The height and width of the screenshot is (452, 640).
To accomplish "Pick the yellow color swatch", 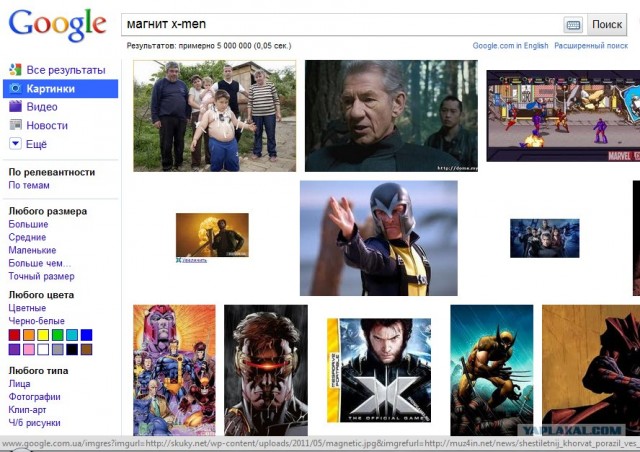I will (x=43, y=335).
